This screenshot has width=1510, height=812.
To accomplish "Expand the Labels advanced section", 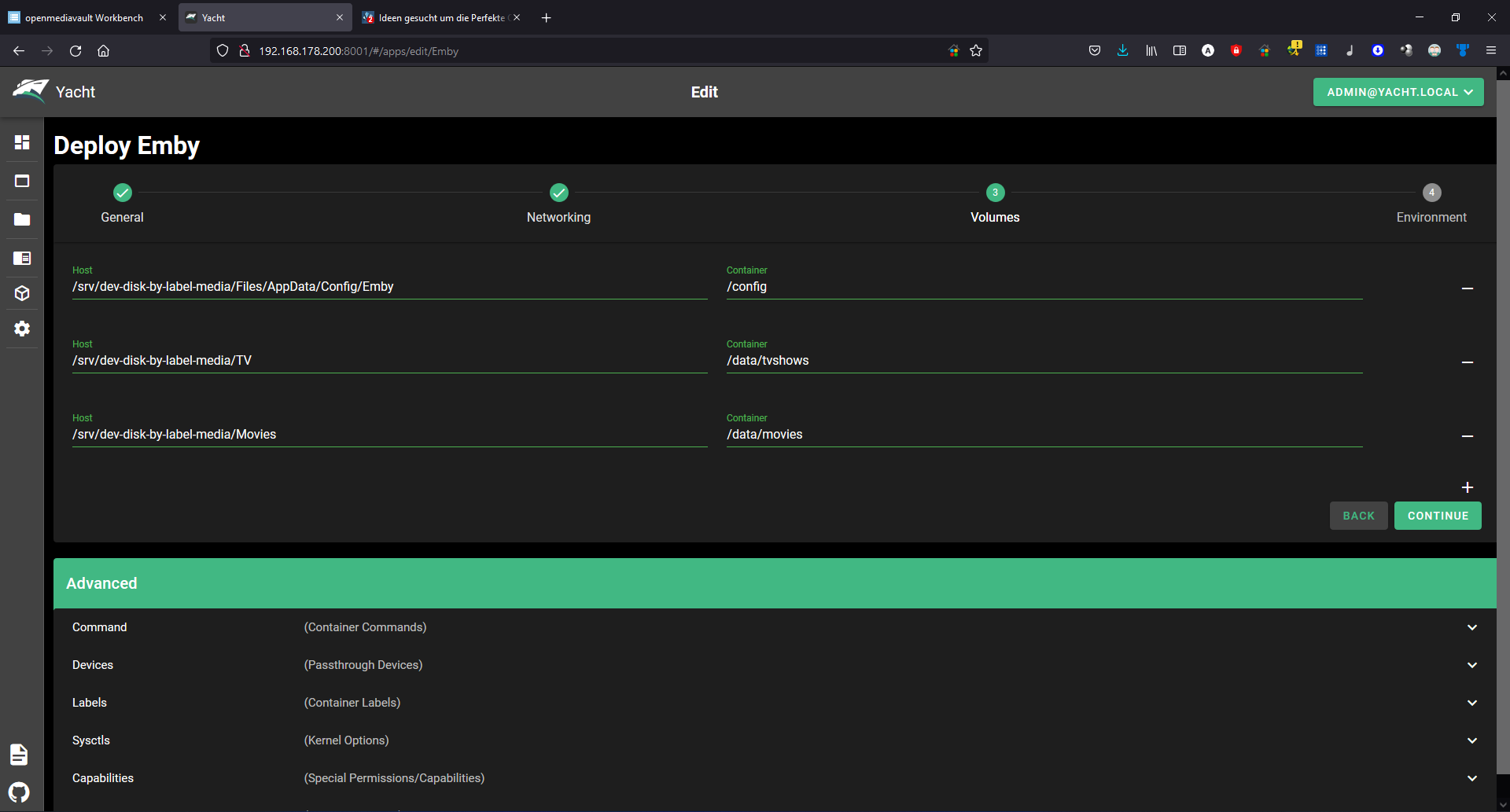I will [1472, 703].
